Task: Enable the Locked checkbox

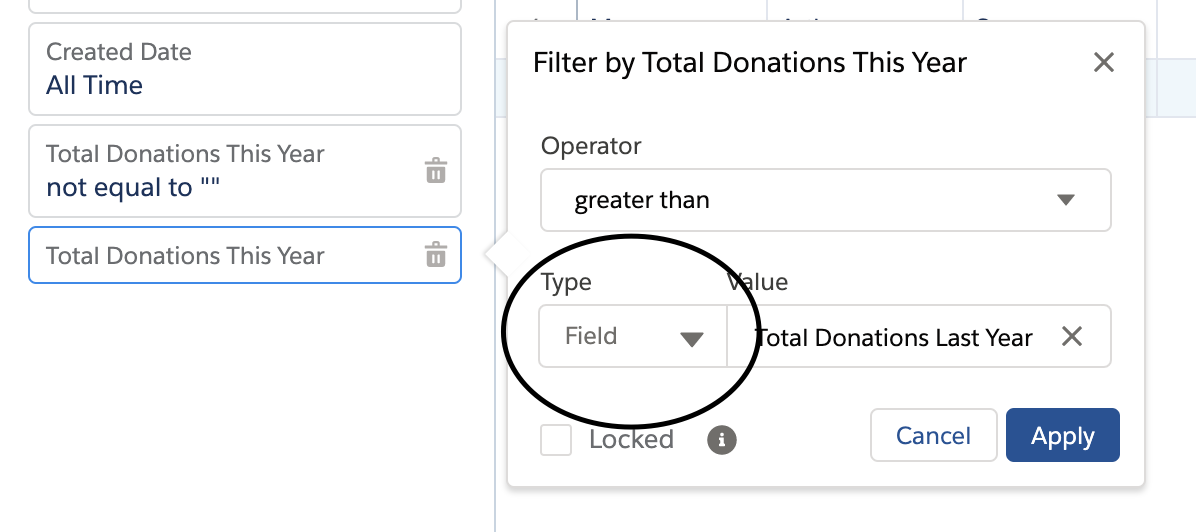Action: point(556,440)
